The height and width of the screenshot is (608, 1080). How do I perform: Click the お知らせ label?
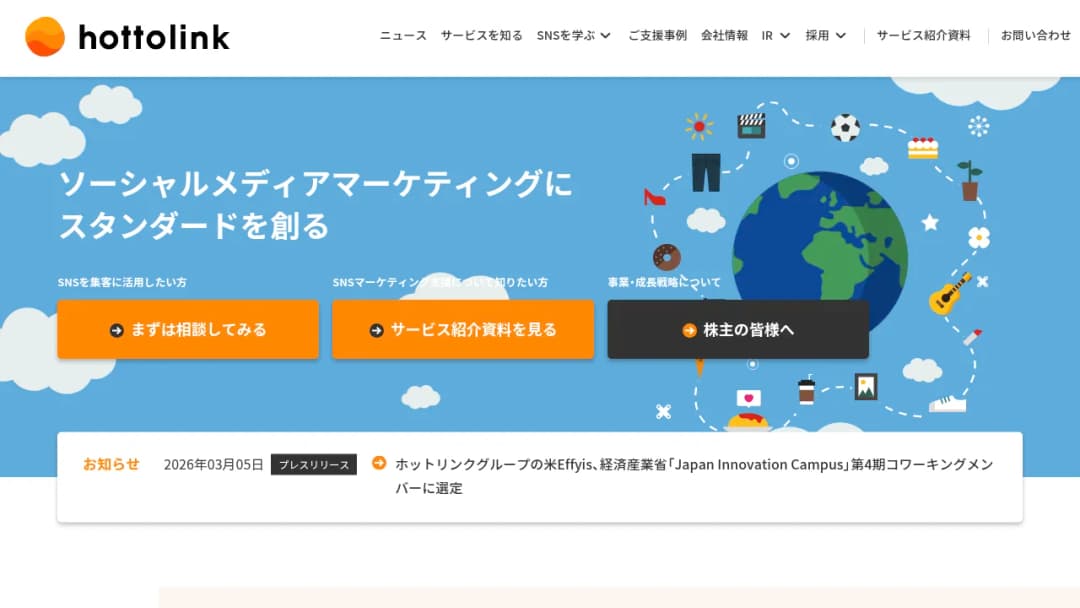111,465
